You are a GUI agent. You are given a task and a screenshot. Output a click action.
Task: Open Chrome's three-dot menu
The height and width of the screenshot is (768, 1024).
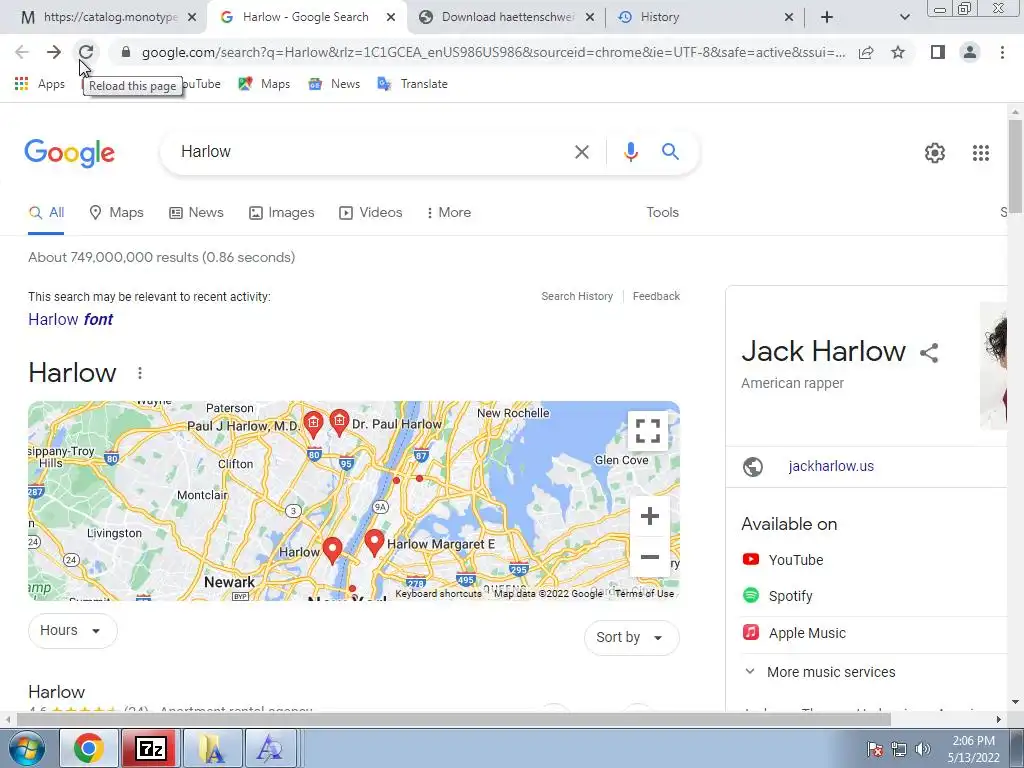point(1002,52)
